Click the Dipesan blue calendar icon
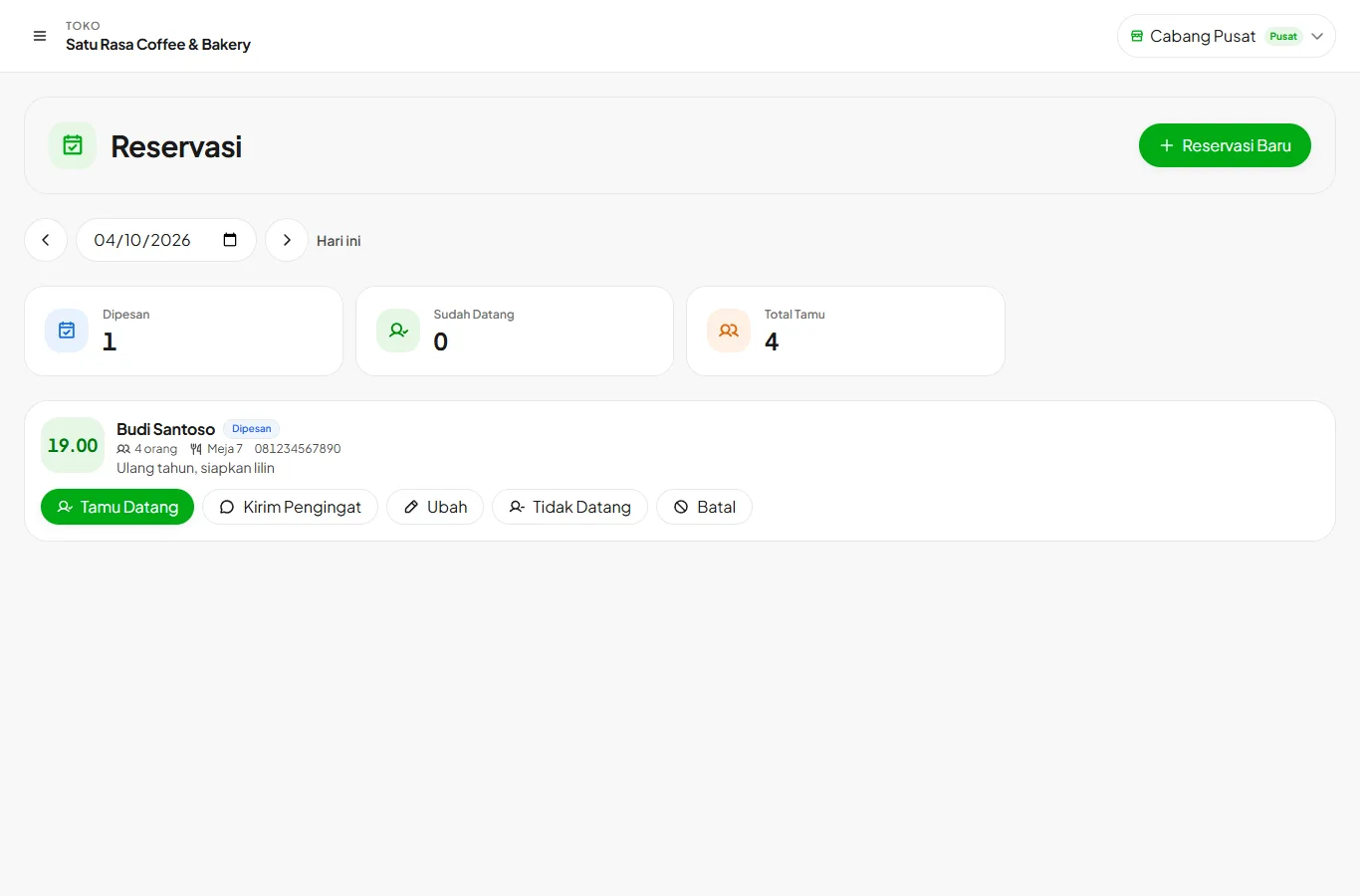Image resolution: width=1360 pixels, height=896 pixels. click(67, 331)
